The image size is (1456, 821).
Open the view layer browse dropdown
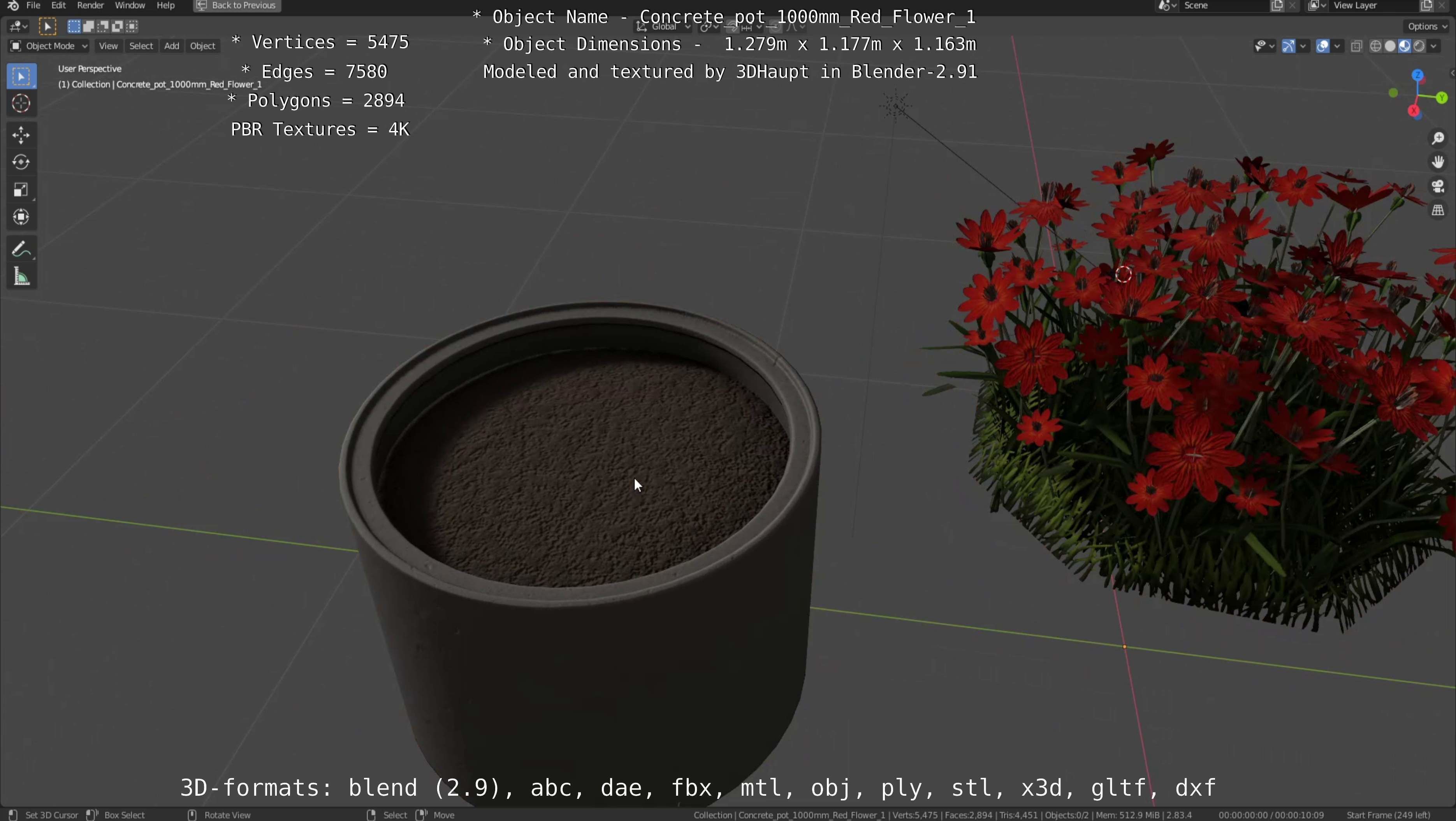point(1316,6)
